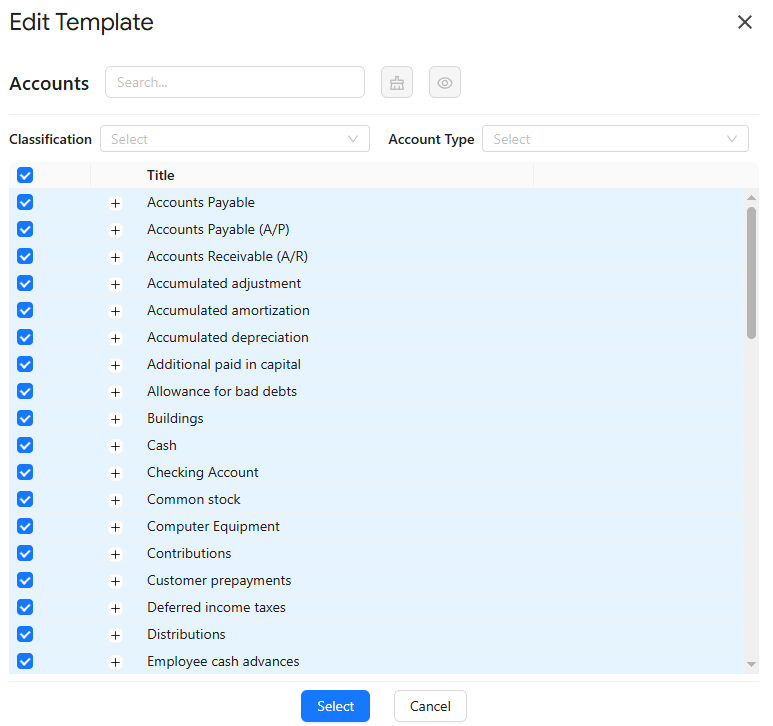The image size is (773, 726).
Task: Uncheck the Accounts Payable (A/P) checkbox
Action: point(25,229)
